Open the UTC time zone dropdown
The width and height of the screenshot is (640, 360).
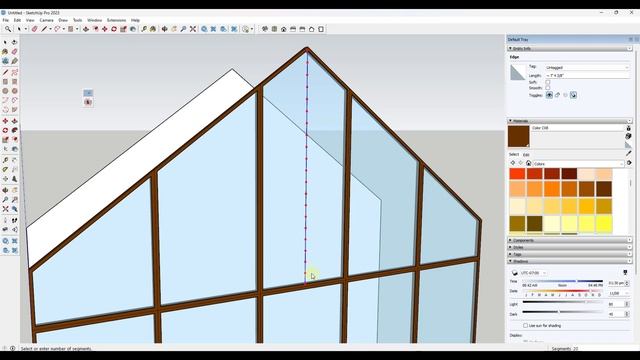point(533,273)
